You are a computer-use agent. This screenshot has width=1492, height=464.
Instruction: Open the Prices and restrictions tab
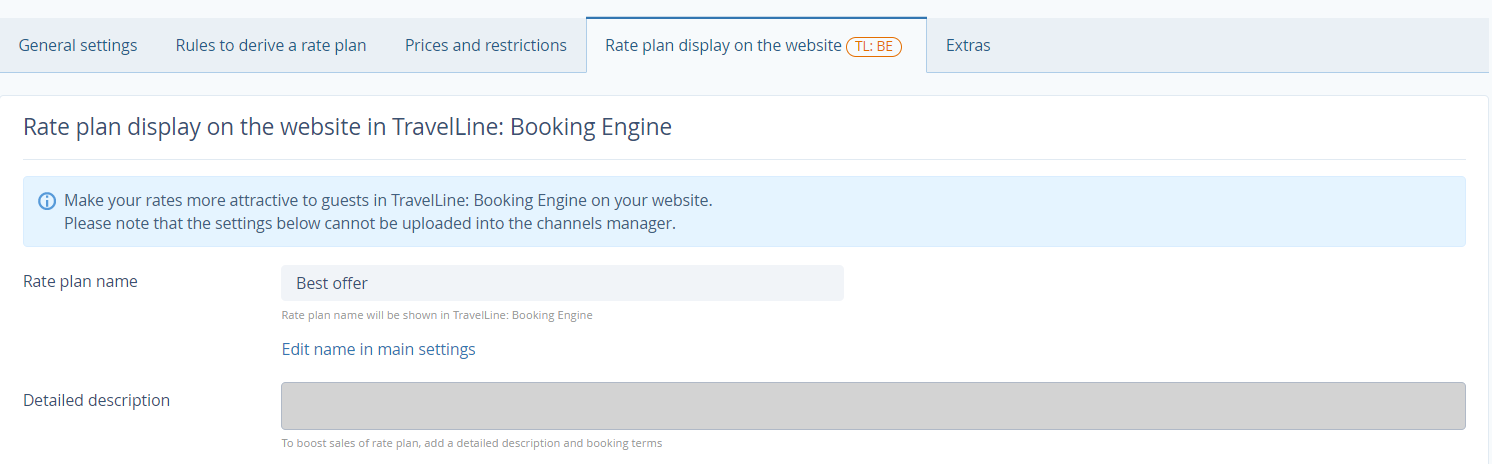point(486,45)
